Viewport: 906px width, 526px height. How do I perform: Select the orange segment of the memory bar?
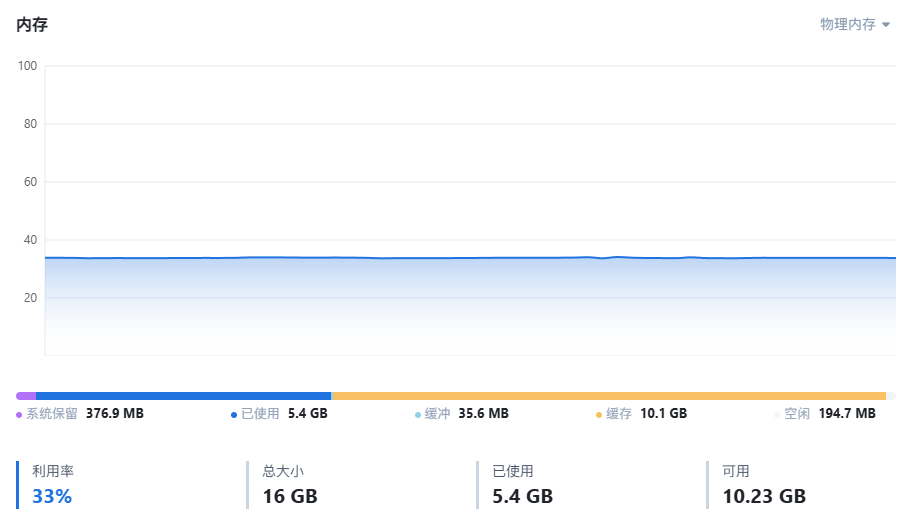coord(608,396)
